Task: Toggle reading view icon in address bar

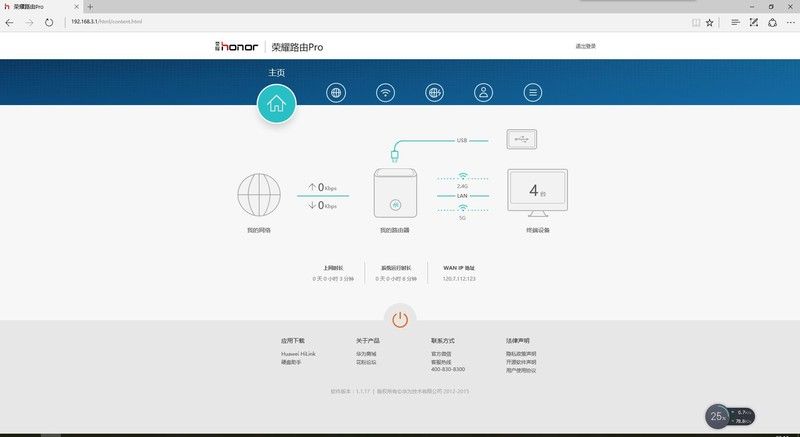Action: tap(696, 22)
